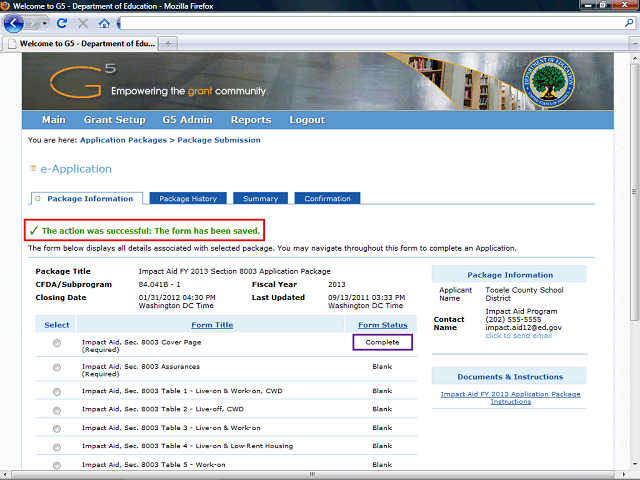
Task: Click the 'form has been saved' success message
Action: [x=144, y=231]
